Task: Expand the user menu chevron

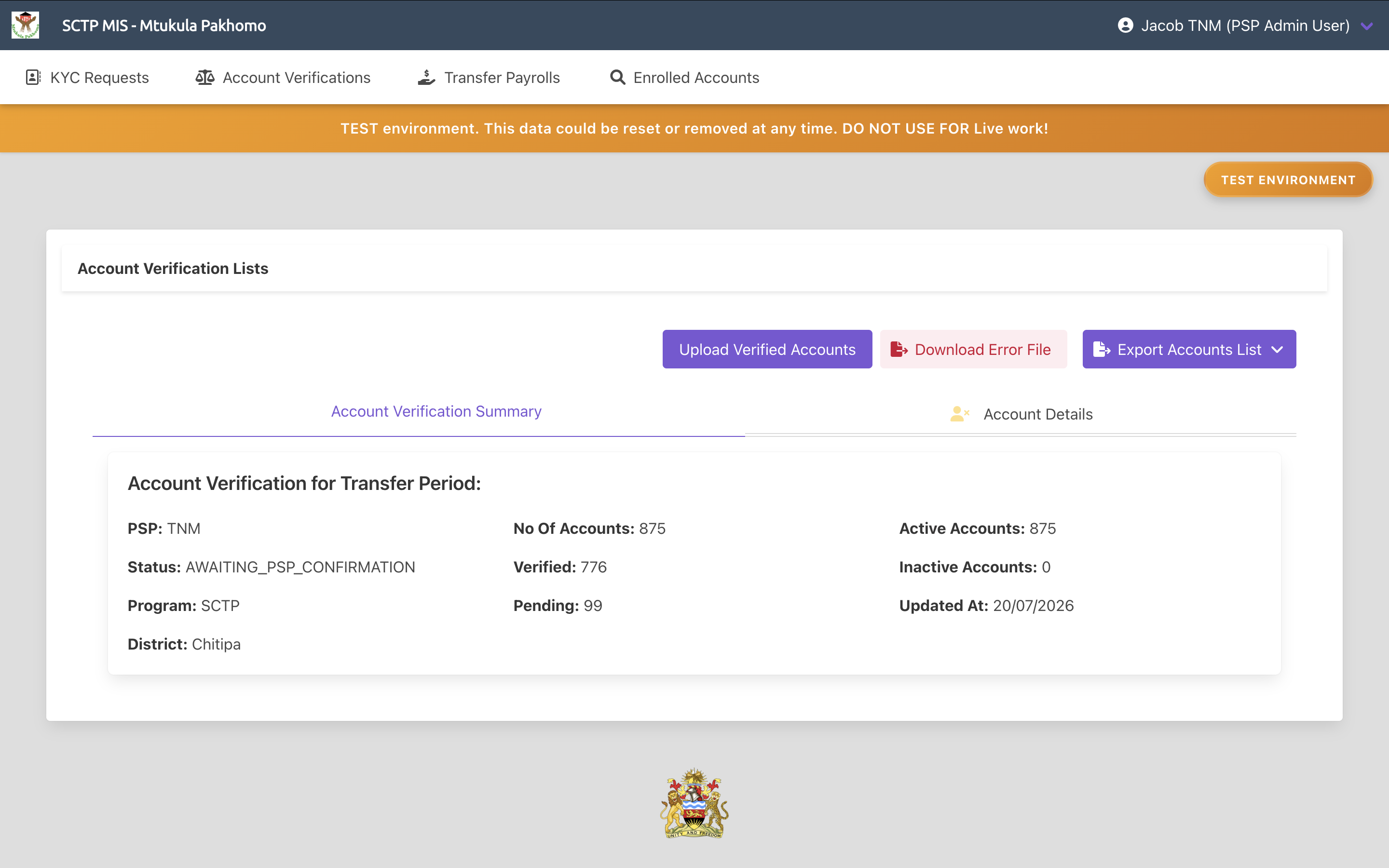Action: (x=1367, y=26)
